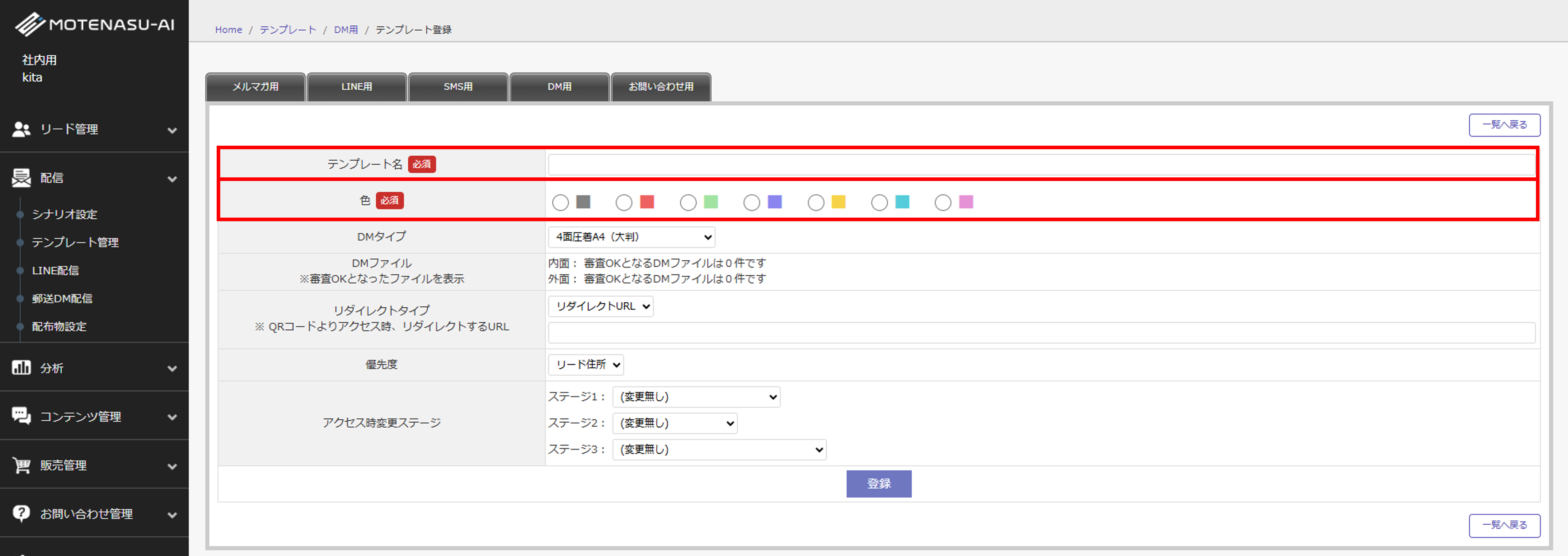Select the gray color radio button
The height and width of the screenshot is (556, 1568).
[x=560, y=203]
